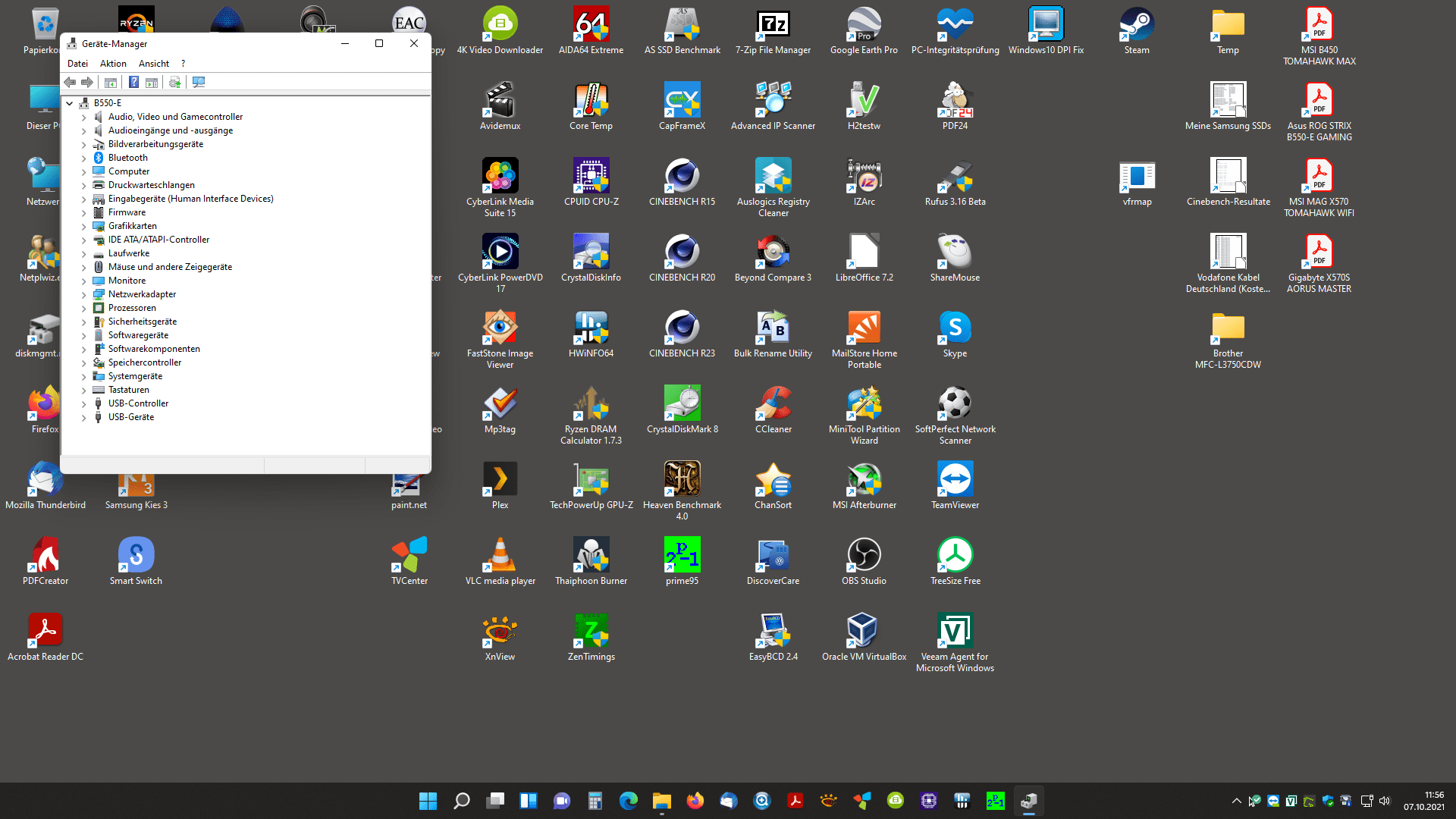Open the Ansicht menu

154,64
